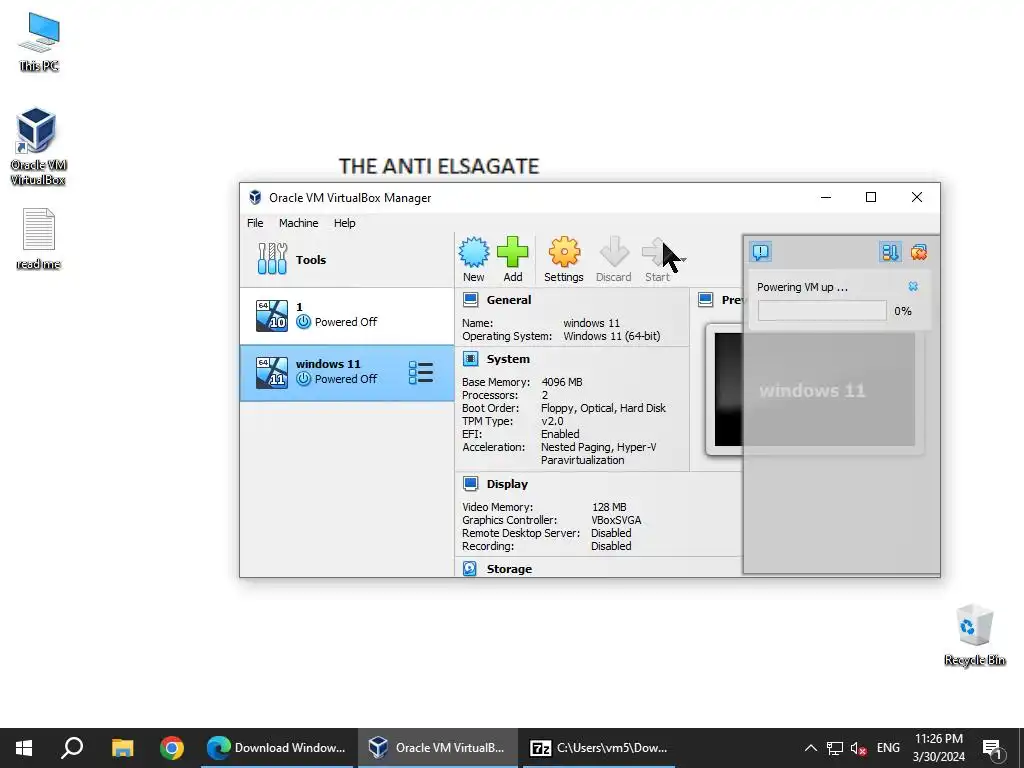This screenshot has height=768, width=1024.
Task: Click the muted volume tray icon
Action: [x=859, y=748]
